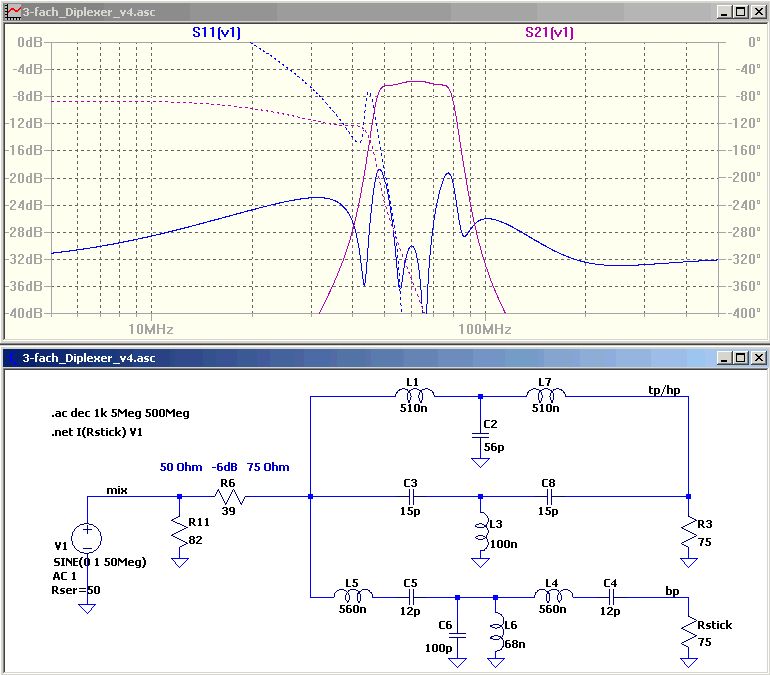Screen dimensions: 770x675
Task: Click the 100MHz frequency axis label
Action: [486, 329]
